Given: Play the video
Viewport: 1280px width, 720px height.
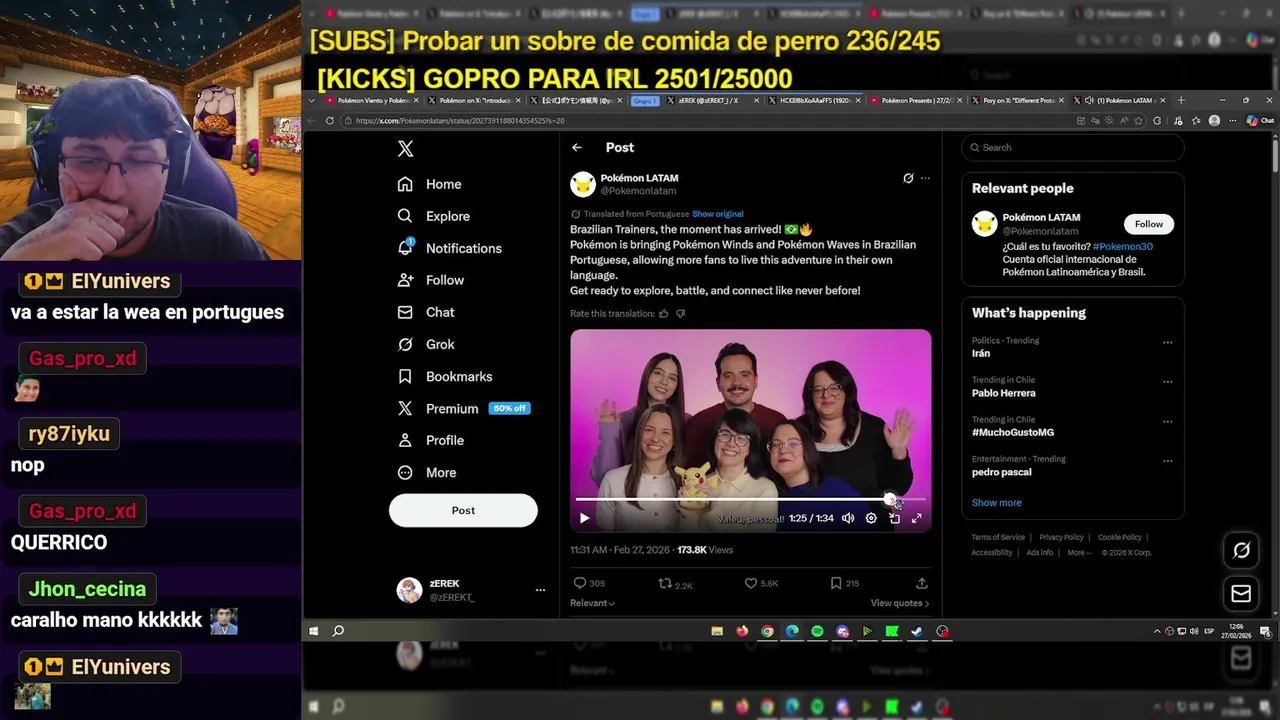Looking at the screenshot, I should coord(584,518).
